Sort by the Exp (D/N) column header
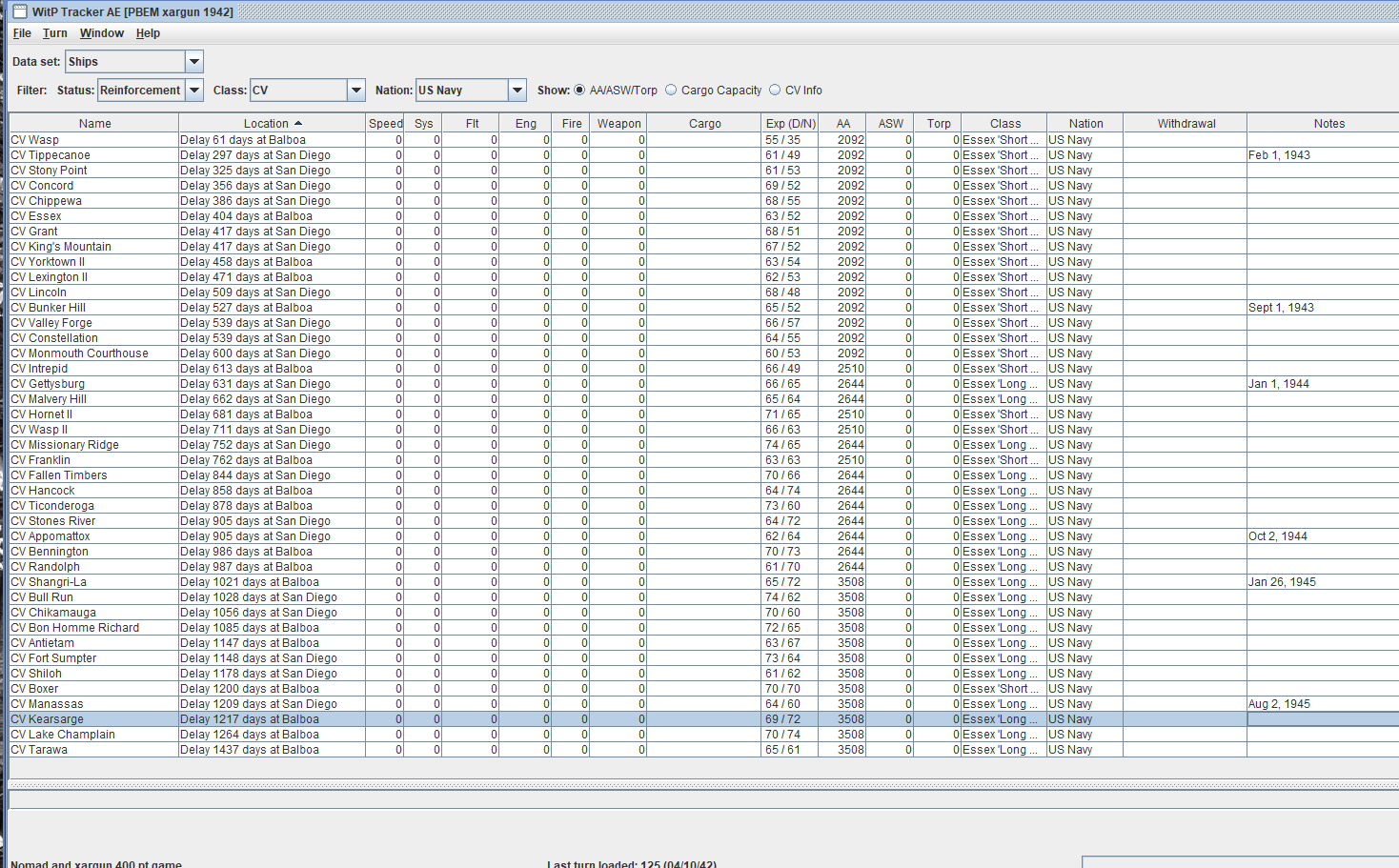 coord(790,124)
